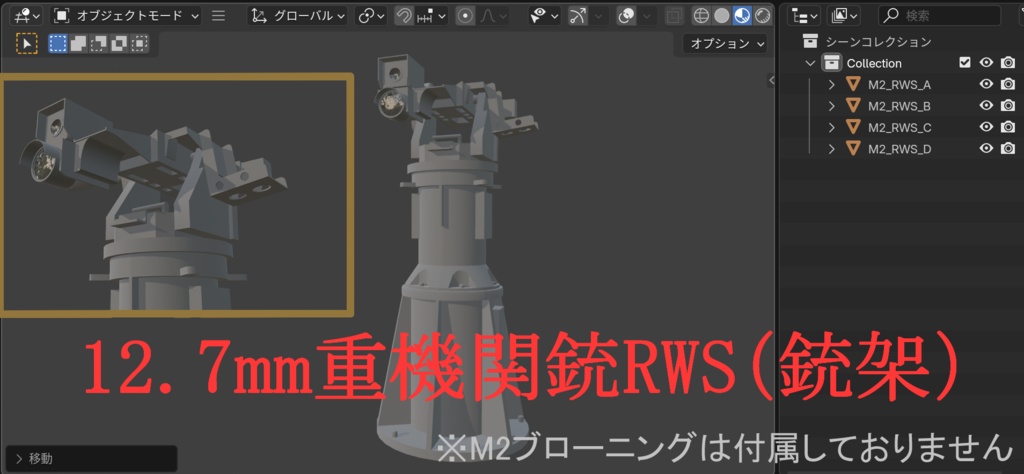Screen dimensions: 1024x474
Task: Click the M2_RWS_C mesh object icon
Action: pos(853,127)
